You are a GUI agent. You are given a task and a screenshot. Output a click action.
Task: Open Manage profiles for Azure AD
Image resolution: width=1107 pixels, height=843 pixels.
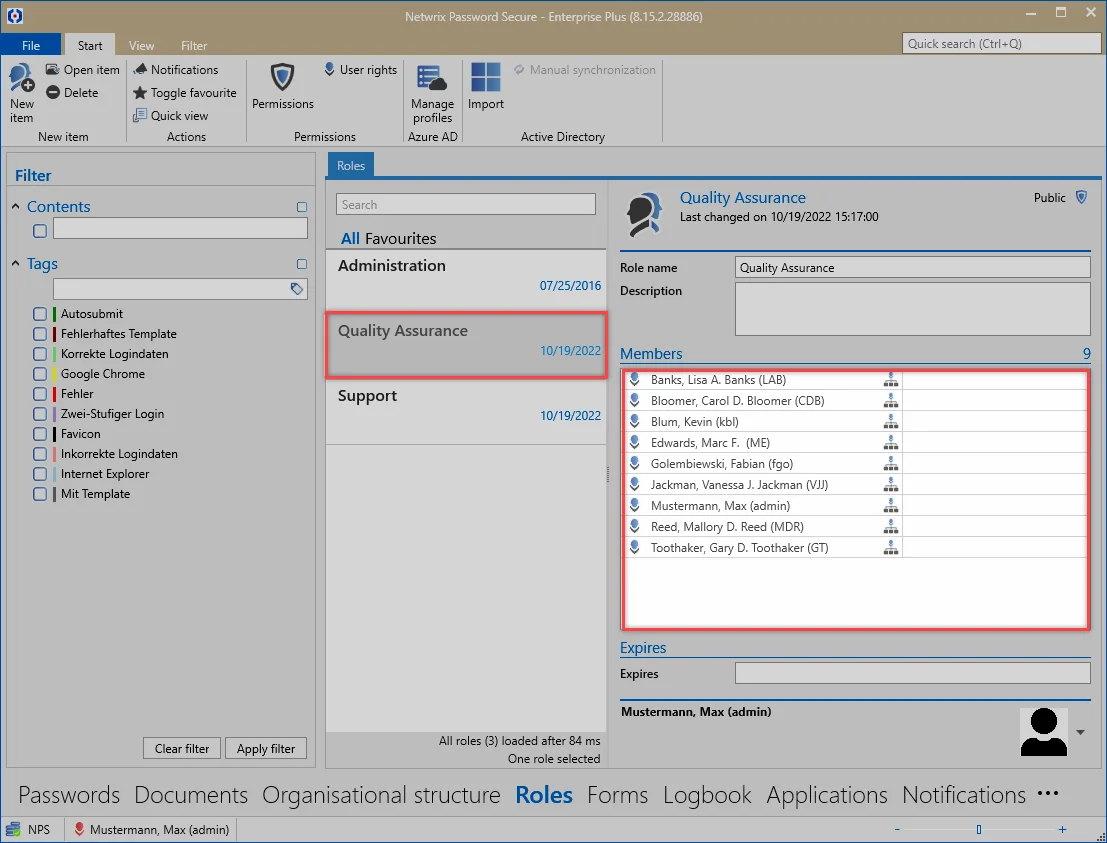[432, 78]
